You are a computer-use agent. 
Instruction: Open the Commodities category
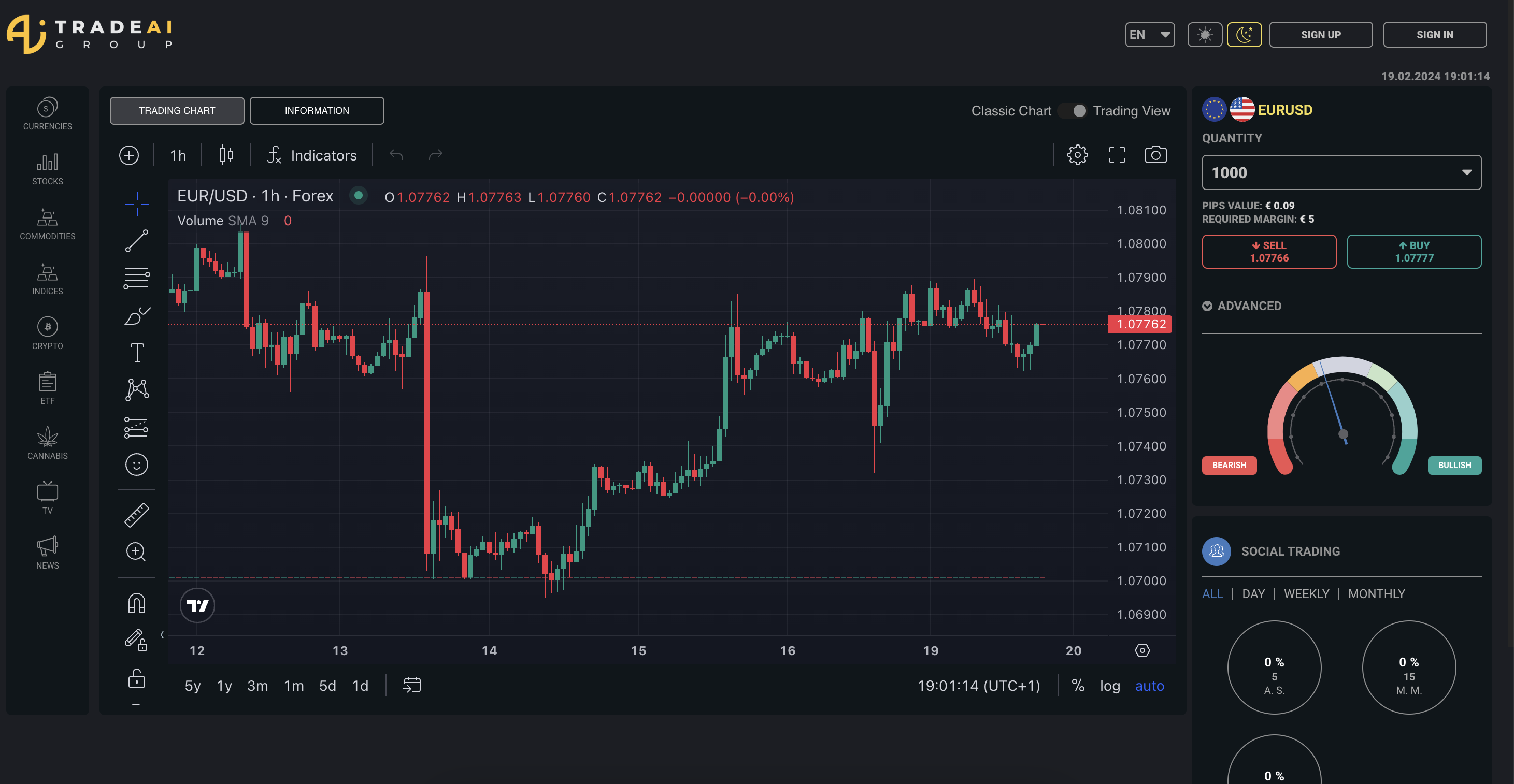coord(48,224)
